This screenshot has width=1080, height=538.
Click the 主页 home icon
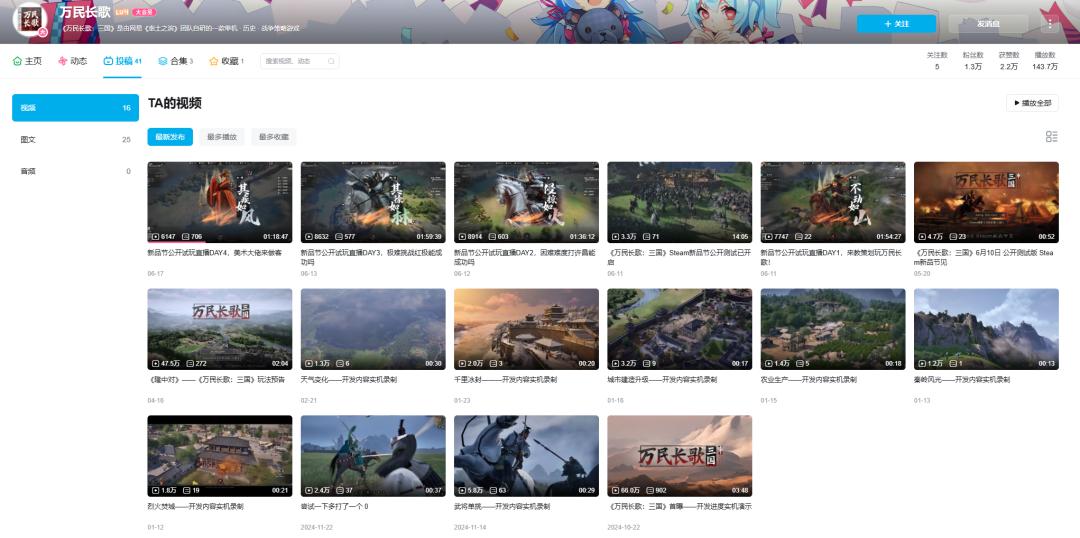tap(17, 61)
